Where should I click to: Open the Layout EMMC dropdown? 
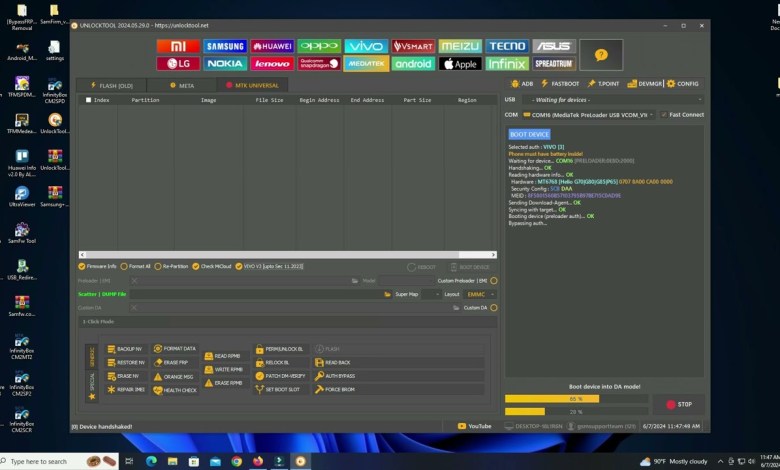click(x=480, y=294)
